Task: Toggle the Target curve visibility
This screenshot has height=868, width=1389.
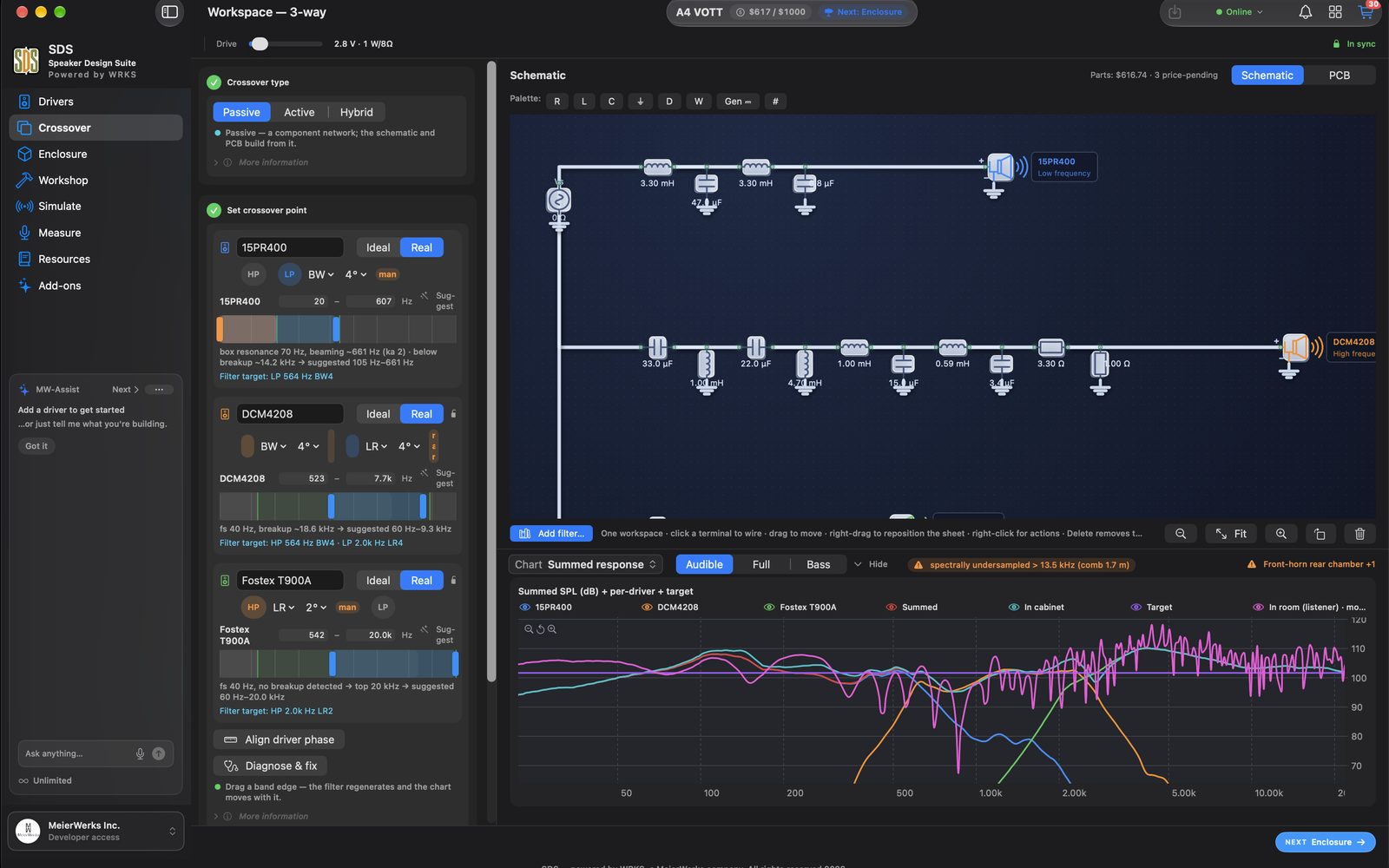Action: coord(1136,608)
